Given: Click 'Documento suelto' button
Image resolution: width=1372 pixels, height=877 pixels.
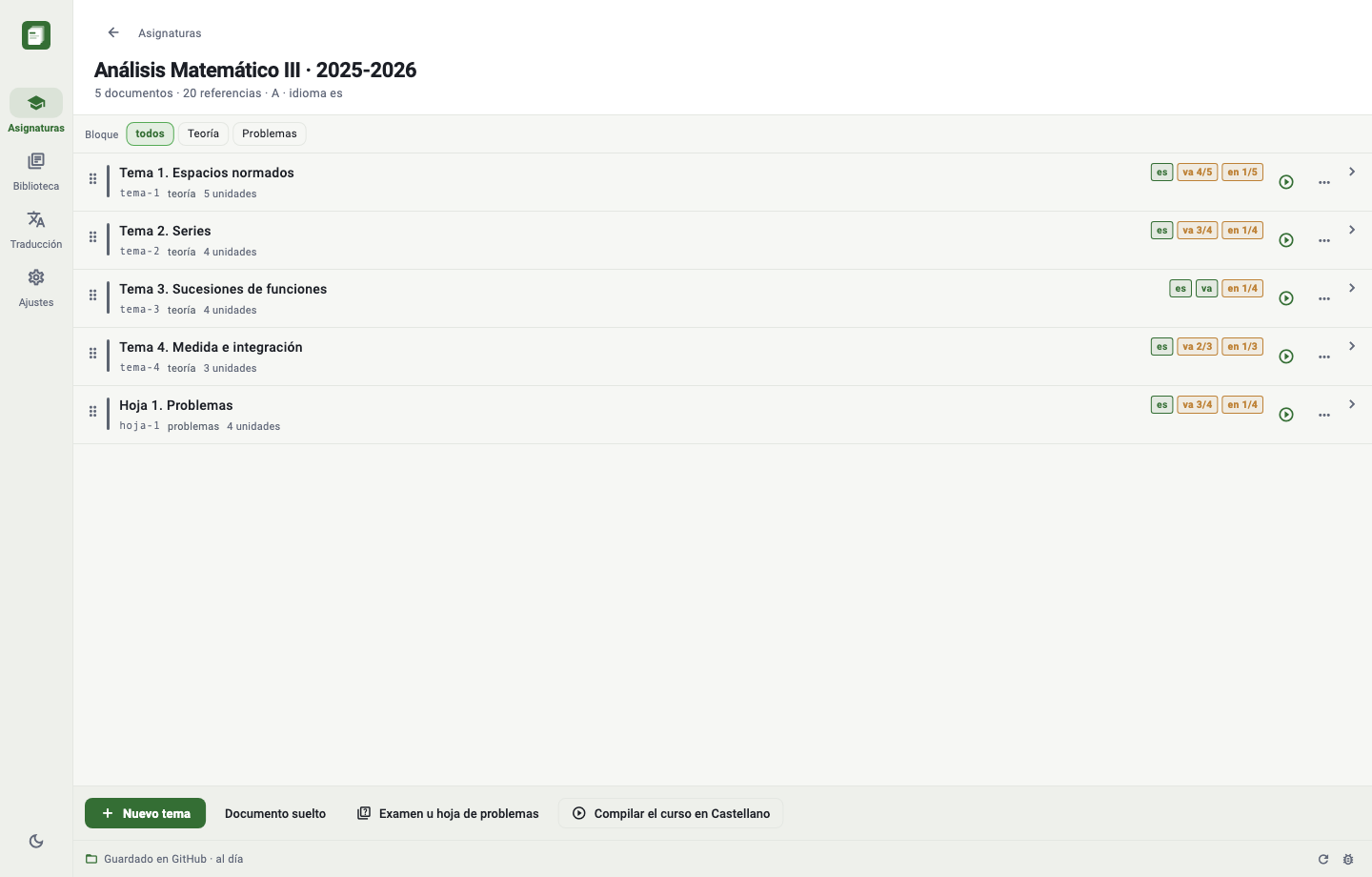Looking at the screenshot, I should [275, 813].
